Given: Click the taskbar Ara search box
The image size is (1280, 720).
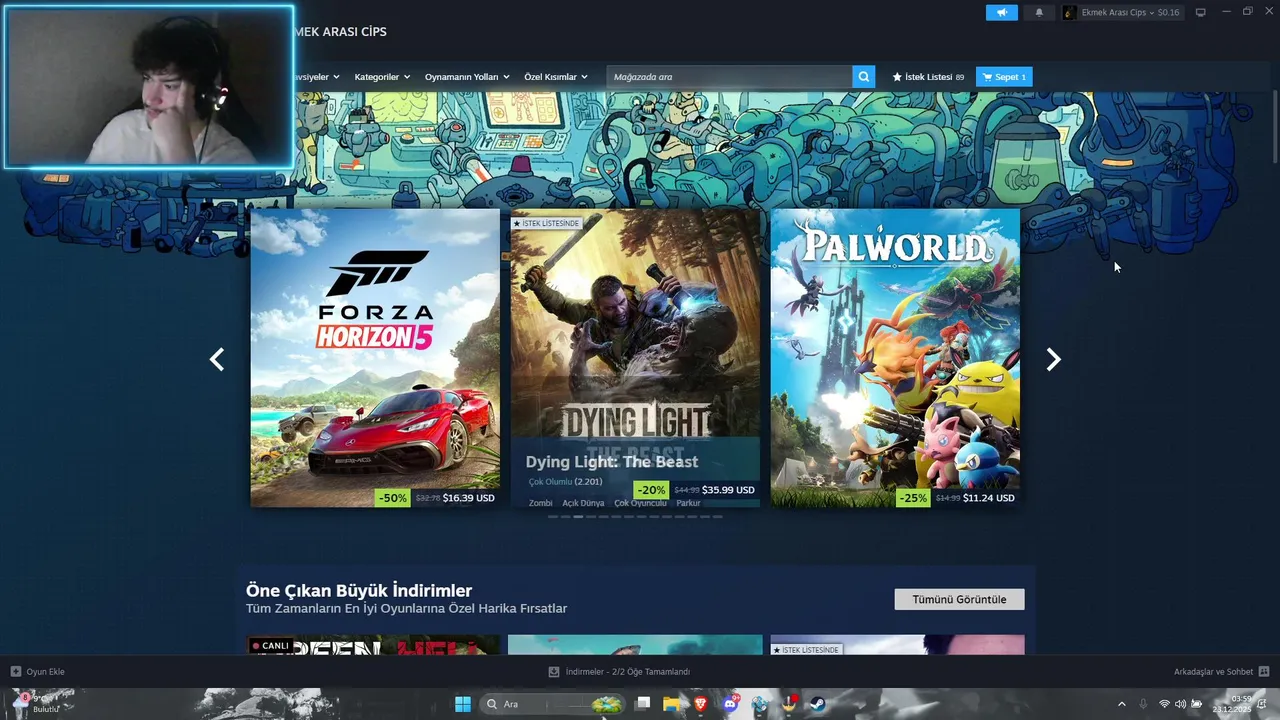Looking at the screenshot, I should tap(553, 704).
